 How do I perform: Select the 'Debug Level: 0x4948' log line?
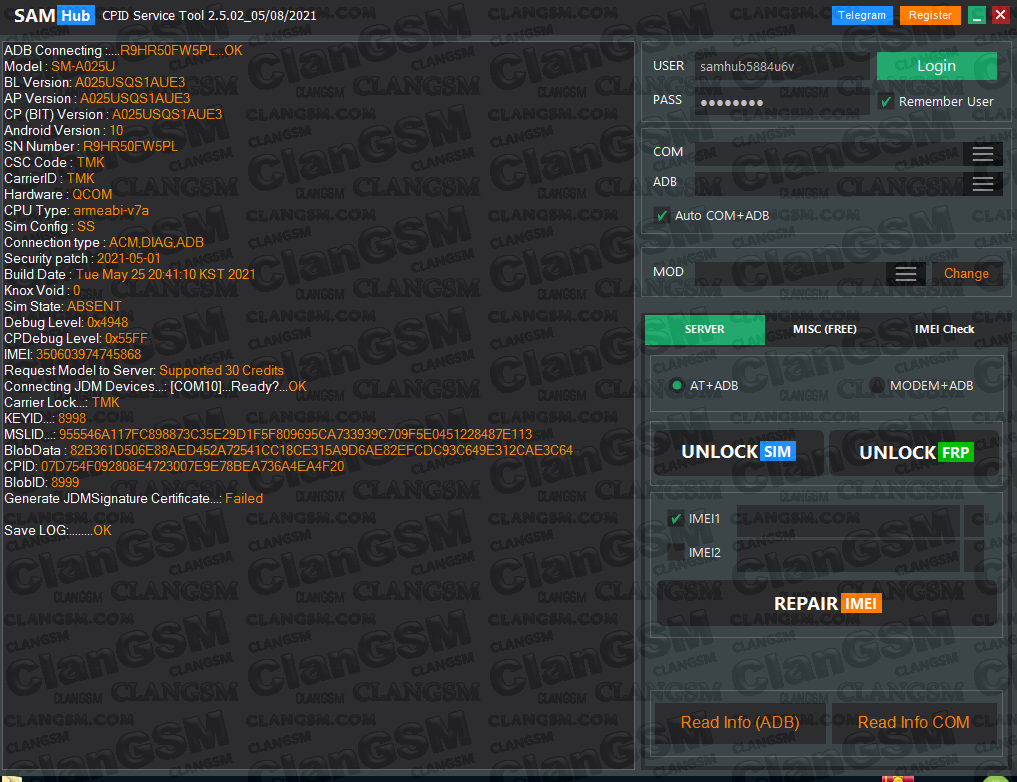(x=66, y=322)
